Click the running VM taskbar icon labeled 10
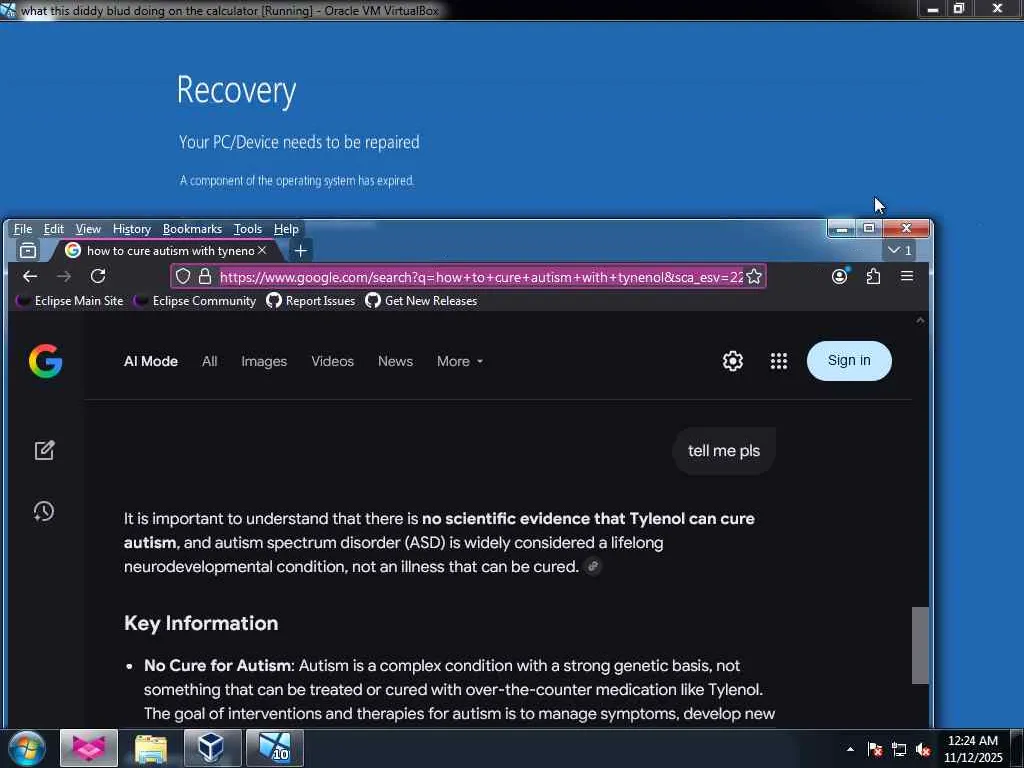This screenshot has height=768, width=1024. (x=274, y=748)
